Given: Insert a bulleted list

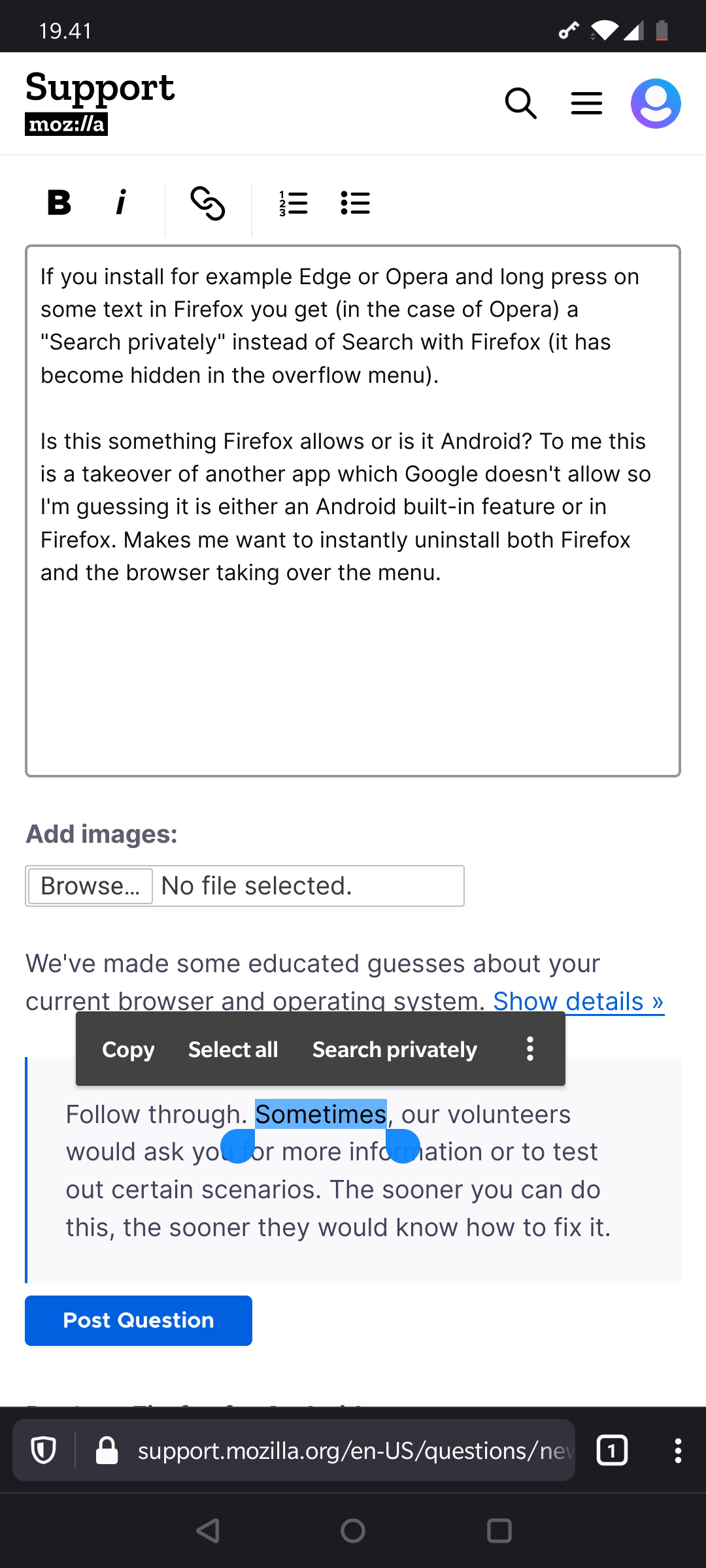Looking at the screenshot, I should [x=356, y=203].
